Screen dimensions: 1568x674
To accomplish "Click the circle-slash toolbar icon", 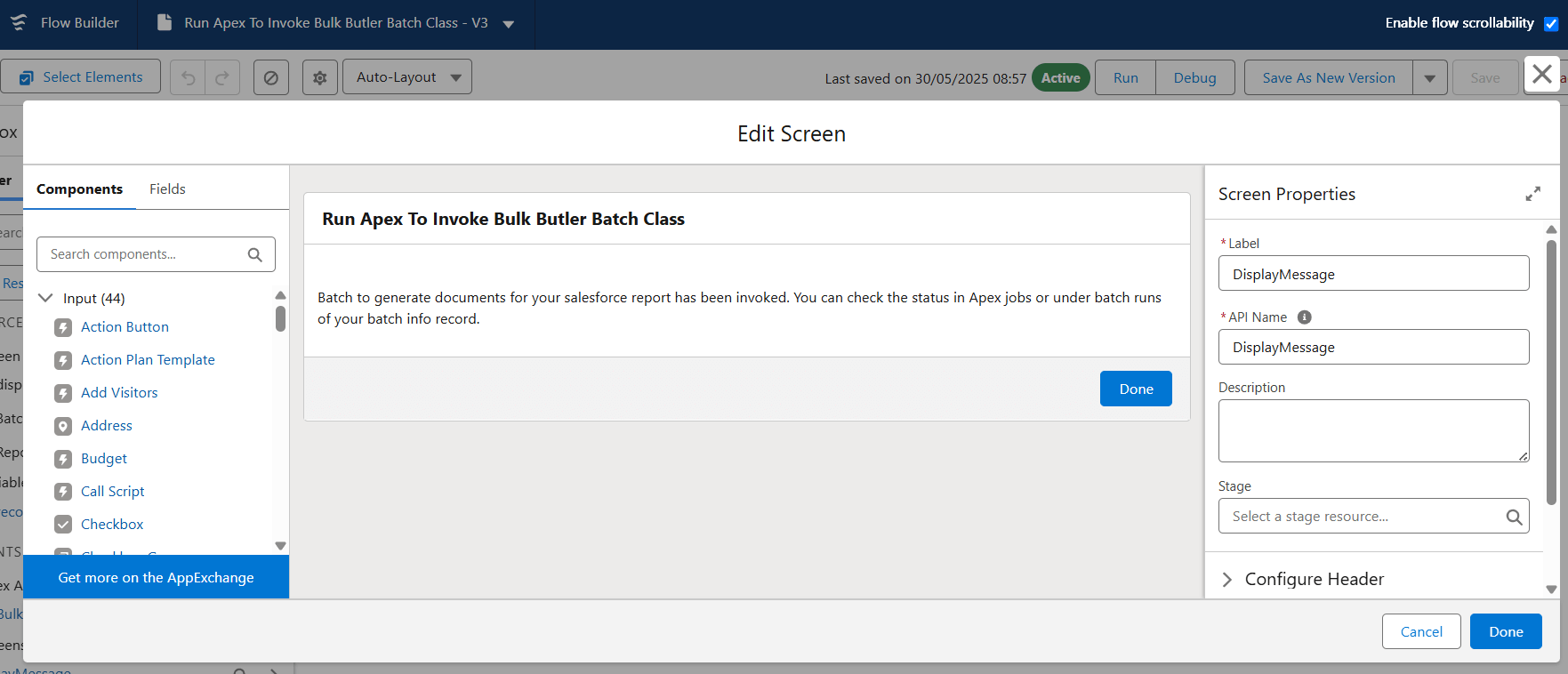I will 271,77.
